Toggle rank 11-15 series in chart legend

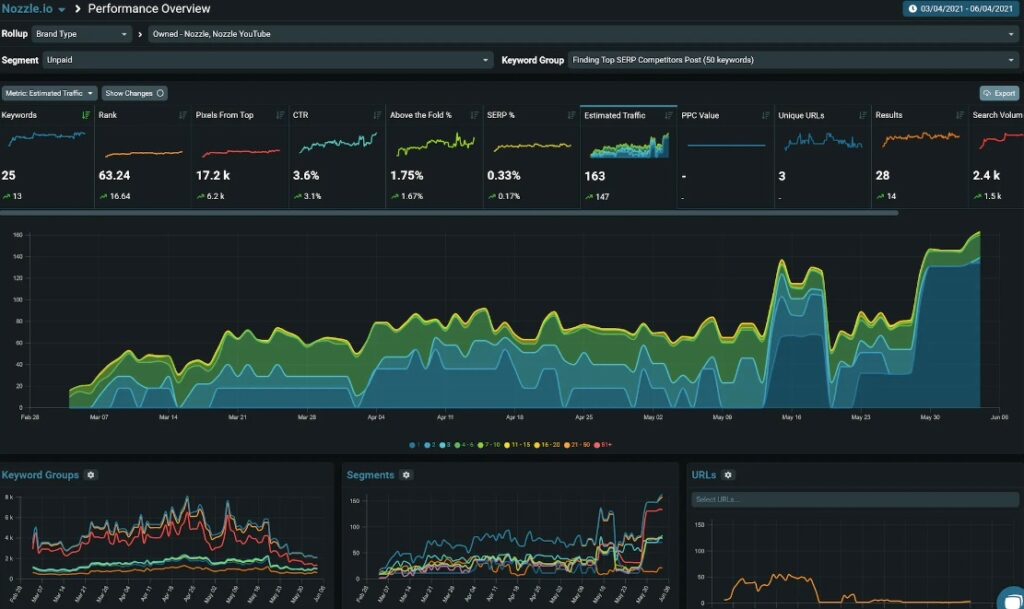[516, 445]
